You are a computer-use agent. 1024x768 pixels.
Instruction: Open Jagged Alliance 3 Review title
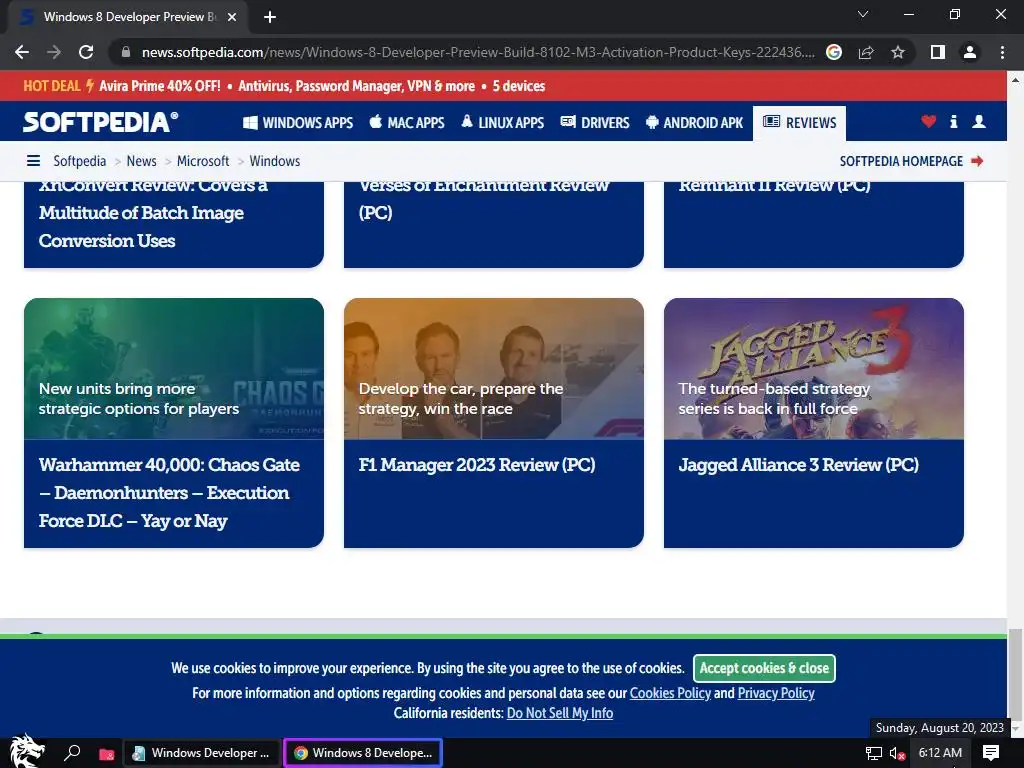(x=799, y=465)
